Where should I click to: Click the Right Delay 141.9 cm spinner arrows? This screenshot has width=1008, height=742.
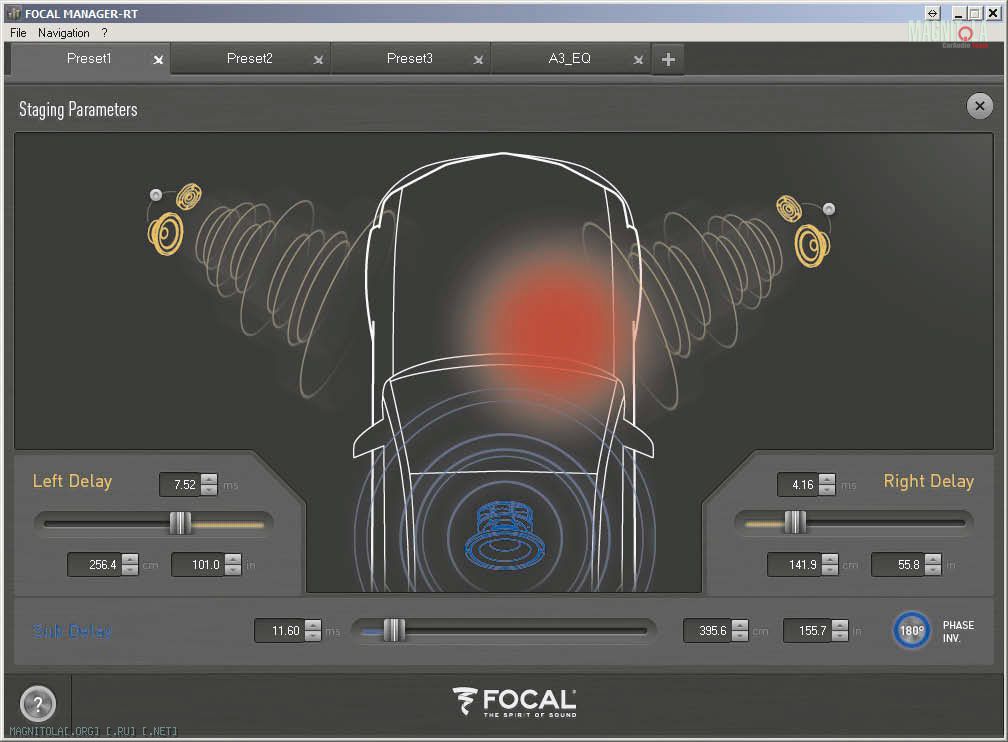point(830,565)
